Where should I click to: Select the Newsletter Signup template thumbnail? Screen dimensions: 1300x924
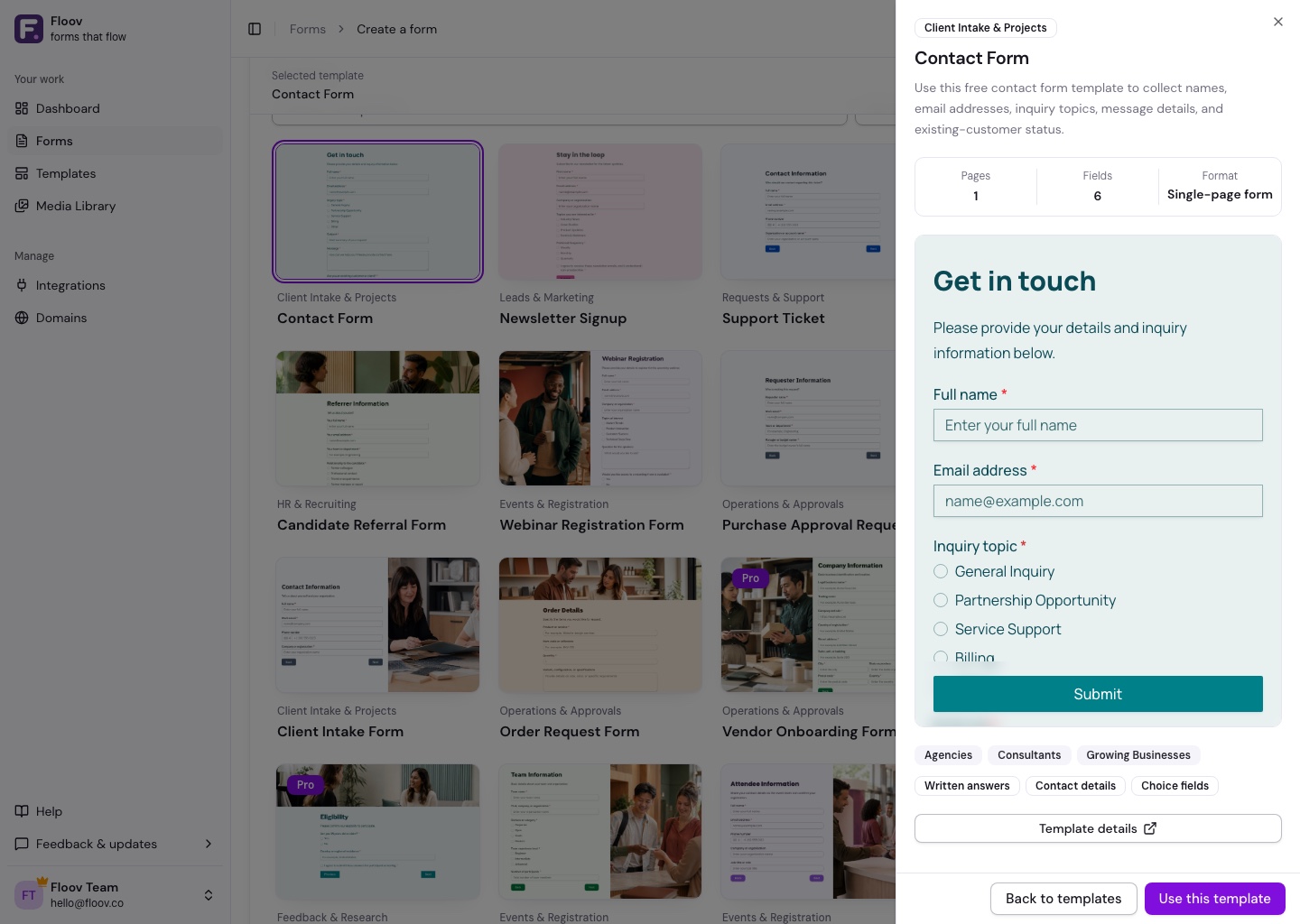[600, 212]
